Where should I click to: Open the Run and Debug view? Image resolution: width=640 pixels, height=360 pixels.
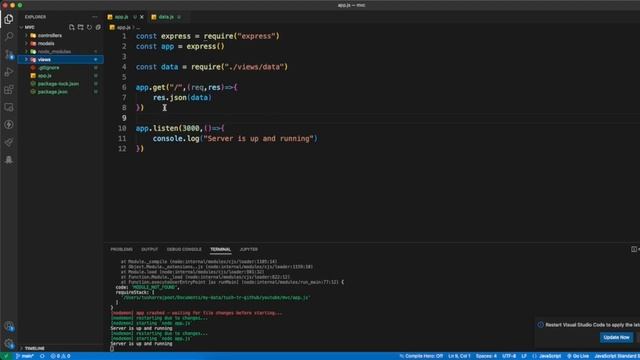click(x=9, y=72)
